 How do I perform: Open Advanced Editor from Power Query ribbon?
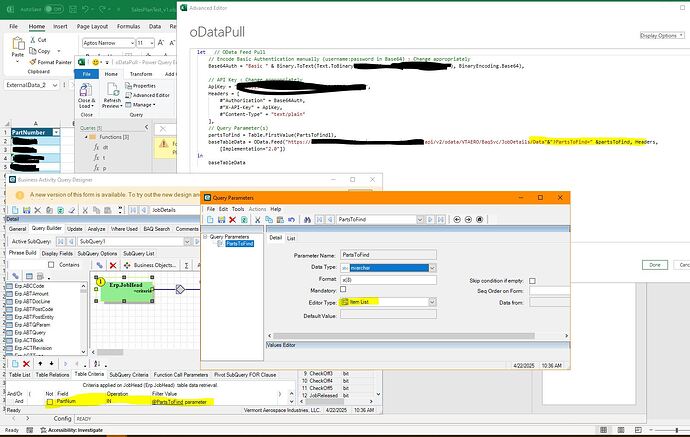[x=147, y=95]
